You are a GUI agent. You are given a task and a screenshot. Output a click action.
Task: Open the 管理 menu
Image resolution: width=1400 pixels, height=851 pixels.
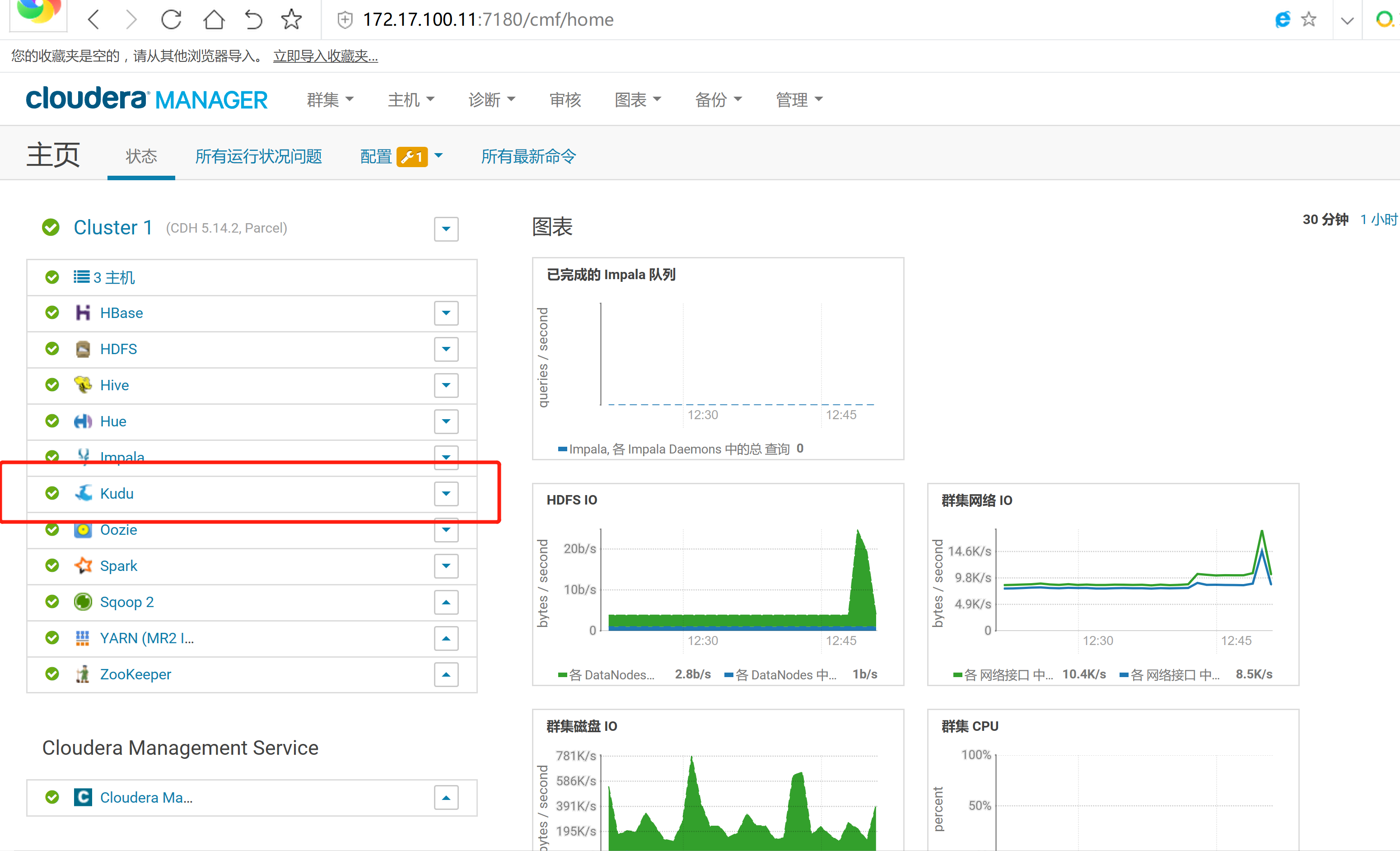[x=799, y=100]
